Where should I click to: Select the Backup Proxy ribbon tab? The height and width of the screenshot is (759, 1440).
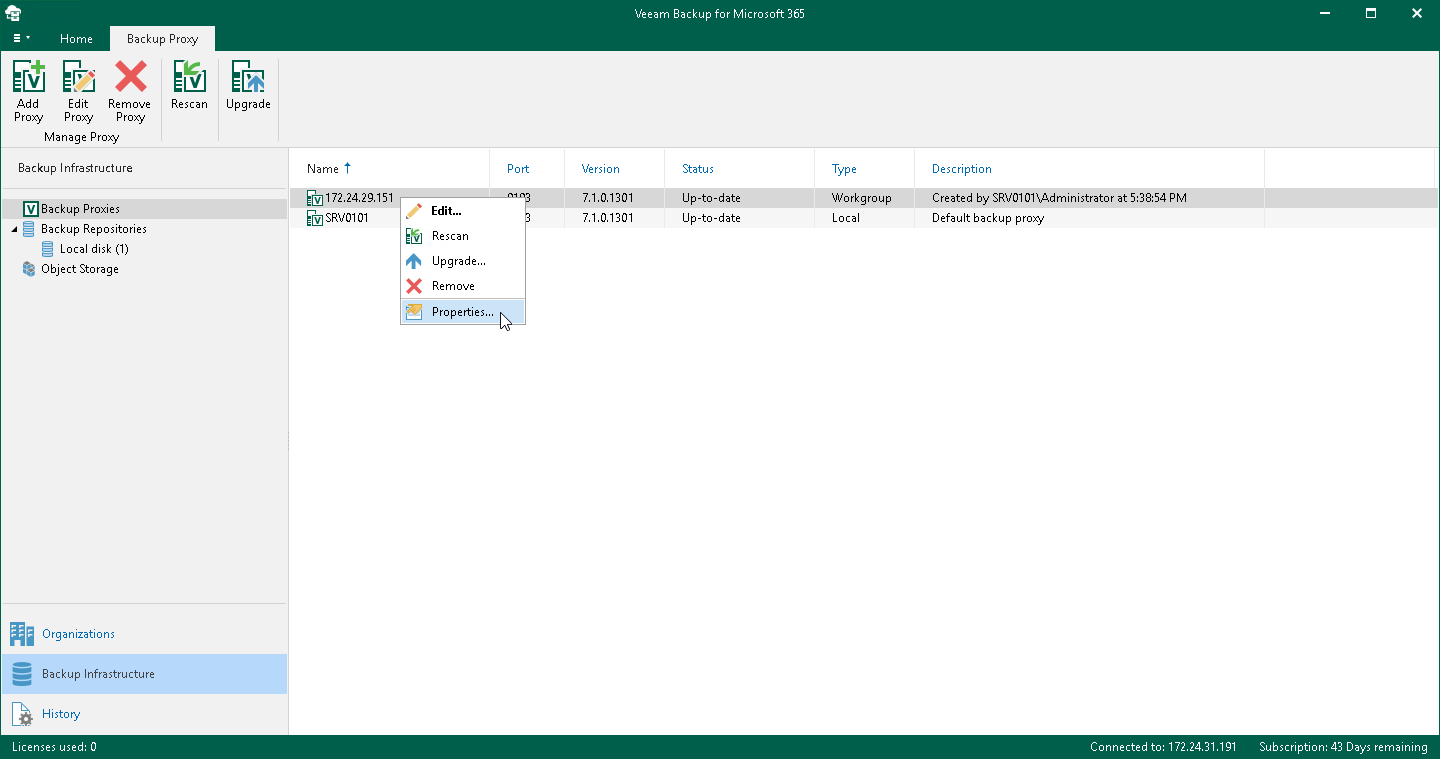click(162, 39)
